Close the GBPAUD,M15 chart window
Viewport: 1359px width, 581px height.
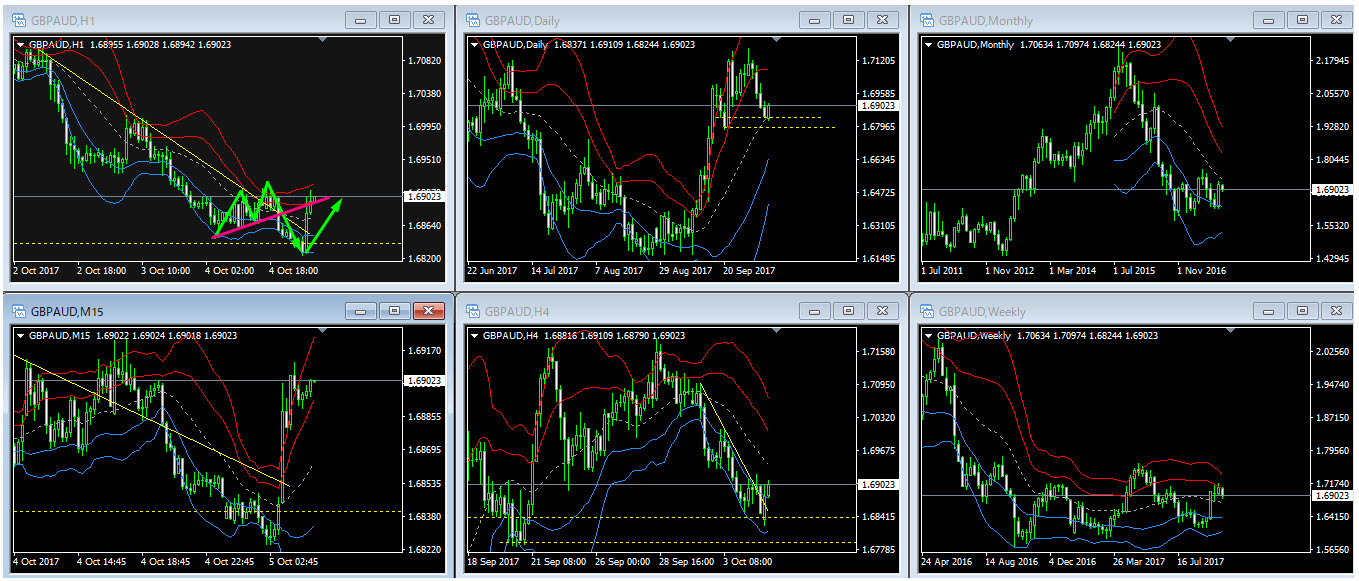(x=428, y=311)
